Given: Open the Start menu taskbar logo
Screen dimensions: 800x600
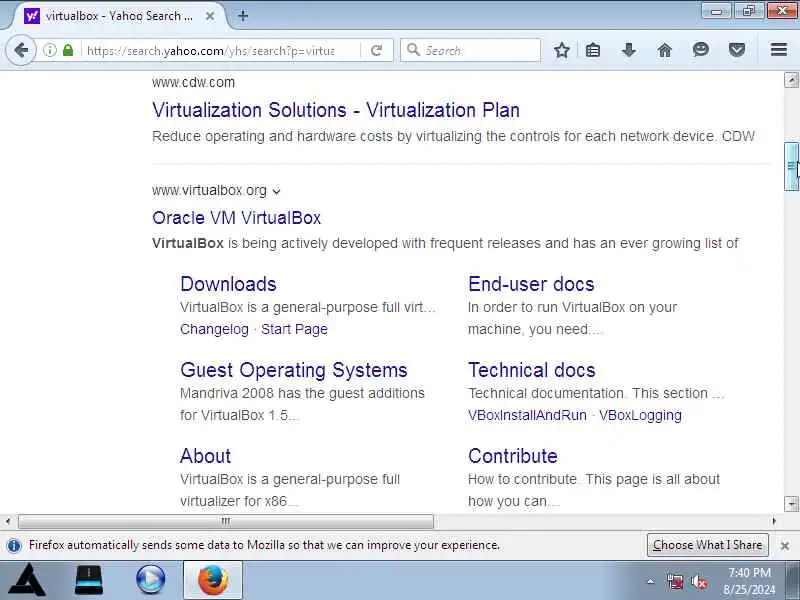Looking at the screenshot, I should tap(28, 580).
